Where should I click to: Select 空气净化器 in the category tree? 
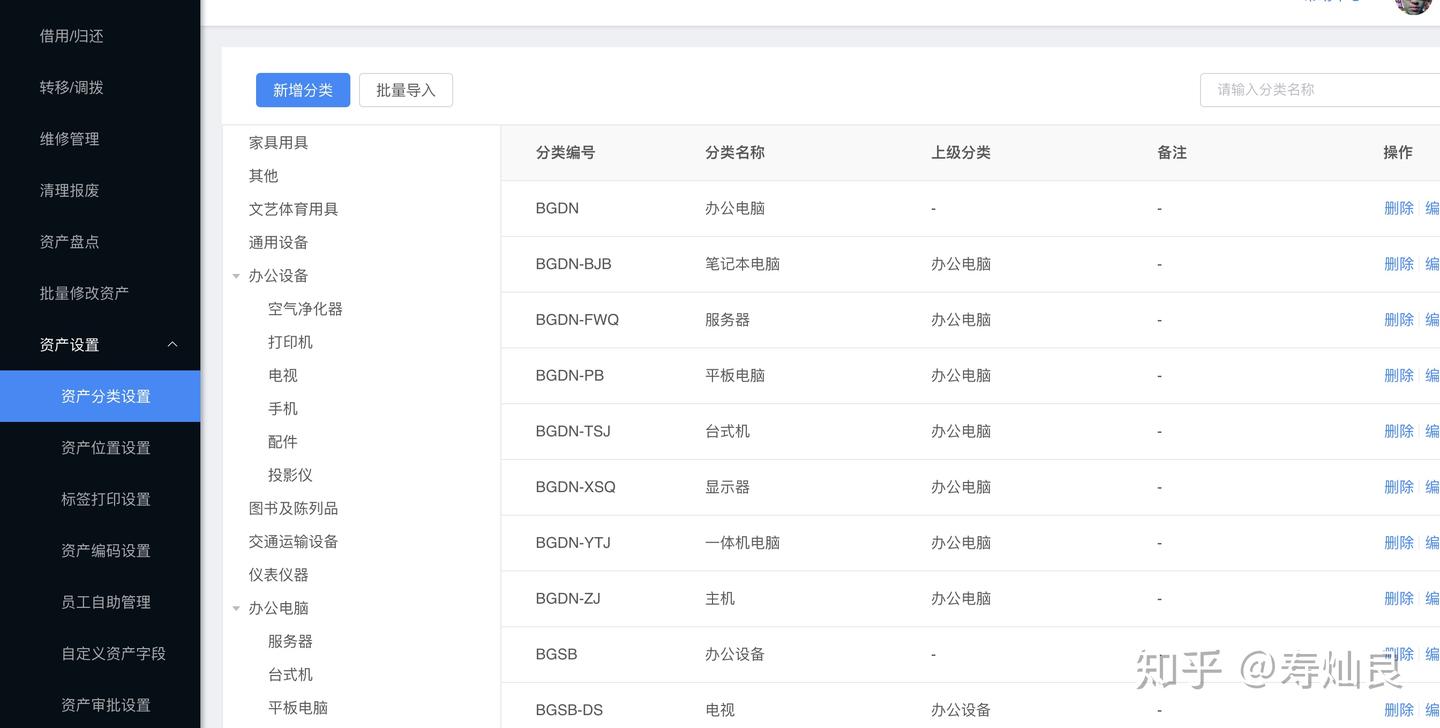pyautogui.click(x=305, y=309)
